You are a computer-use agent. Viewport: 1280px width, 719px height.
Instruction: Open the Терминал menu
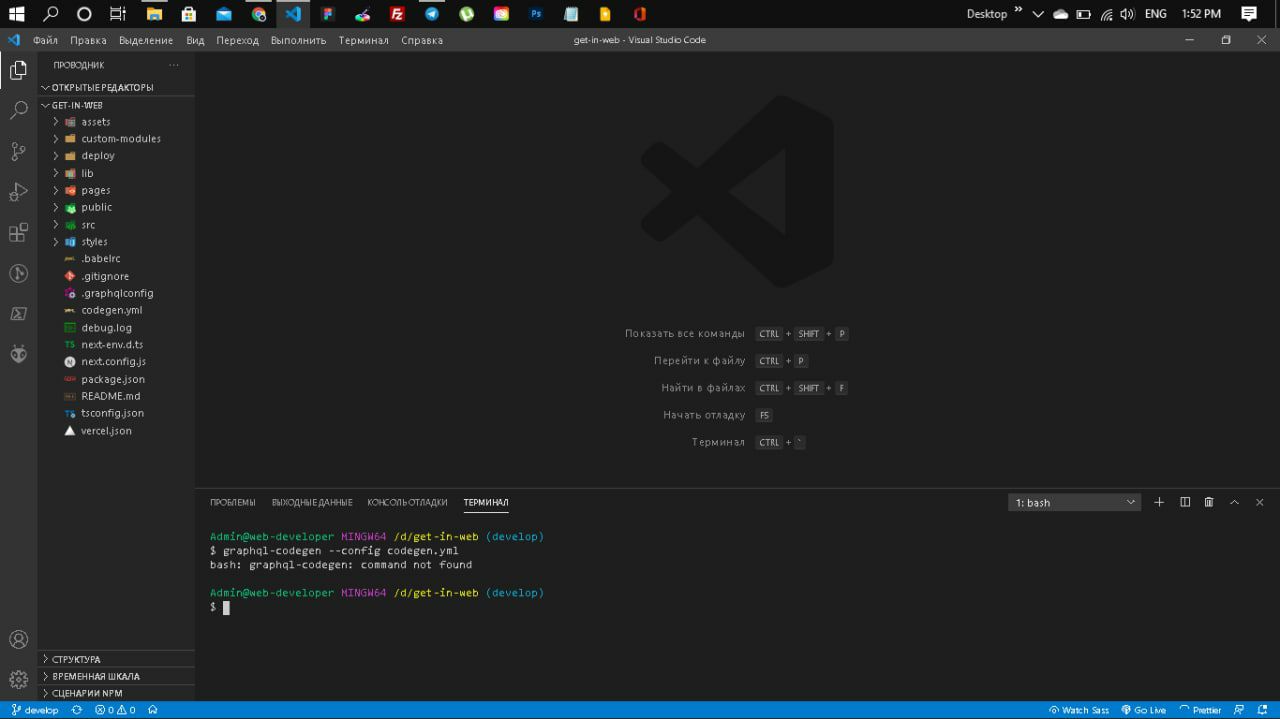(x=363, y=40)
